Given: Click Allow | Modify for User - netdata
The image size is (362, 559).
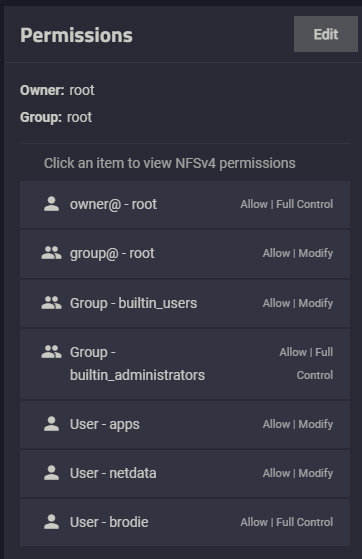Looking at the screenshot, I should (x=298, y=473).
